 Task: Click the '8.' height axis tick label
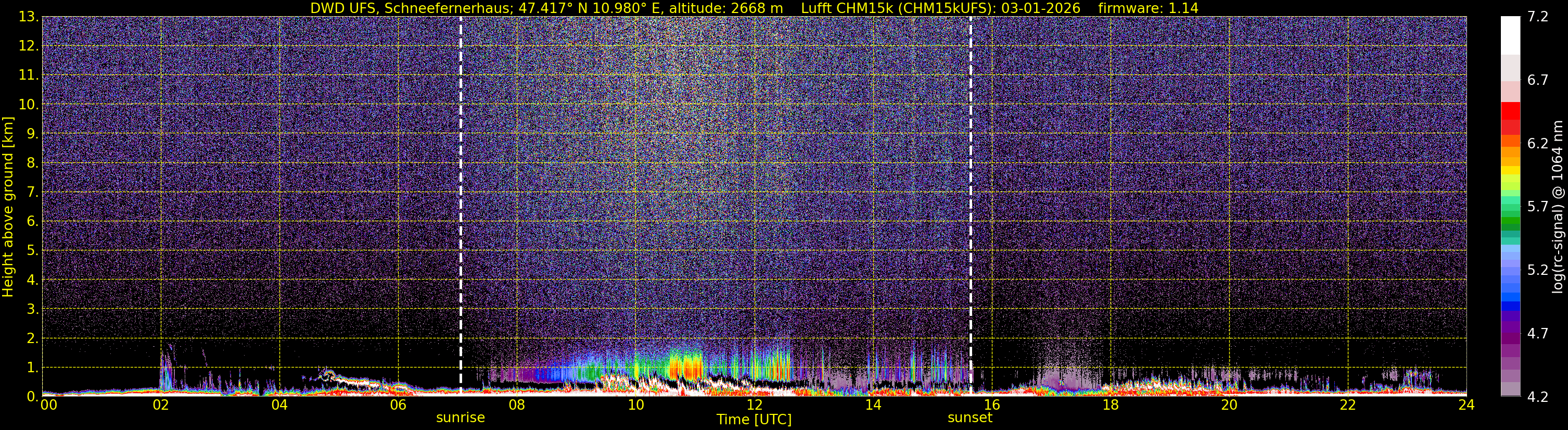tap(32, 163)
